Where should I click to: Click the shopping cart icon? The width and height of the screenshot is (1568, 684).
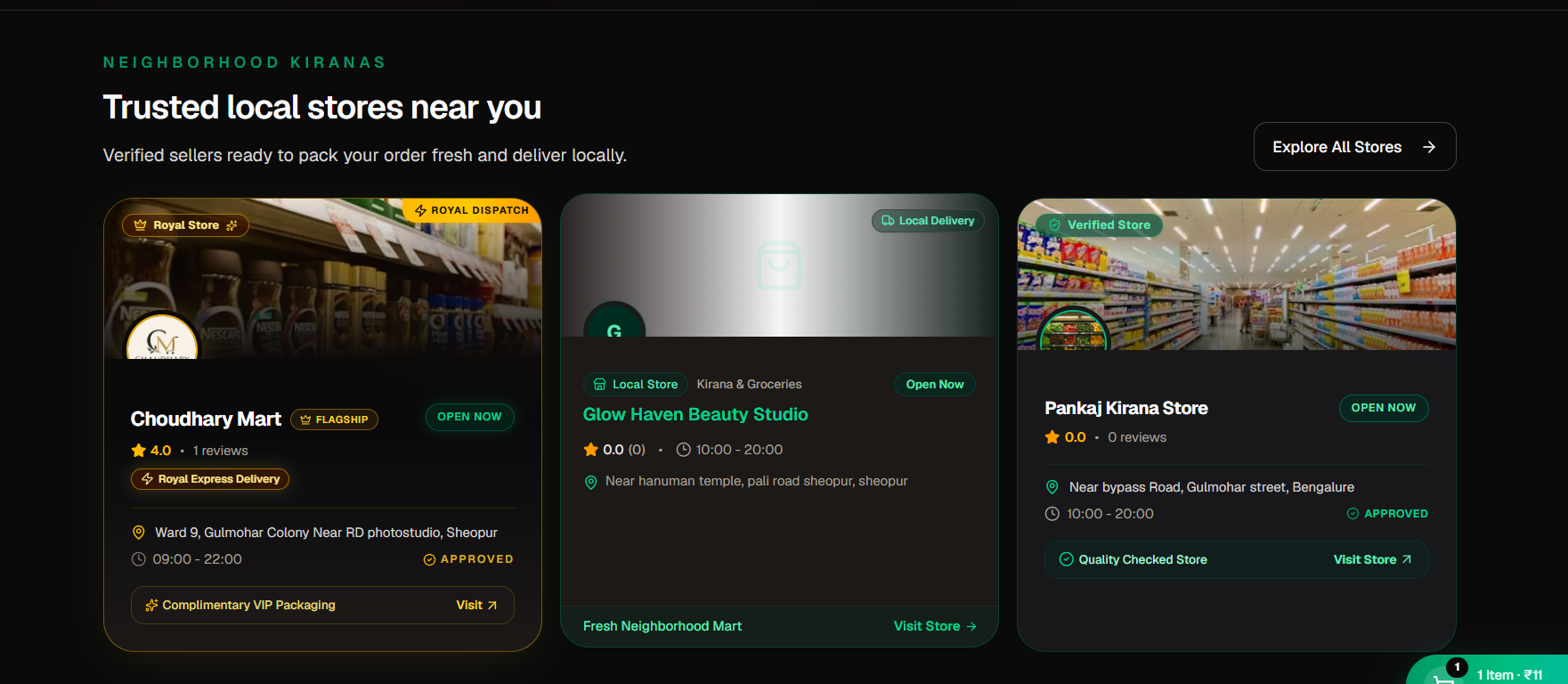point(1442,679)
